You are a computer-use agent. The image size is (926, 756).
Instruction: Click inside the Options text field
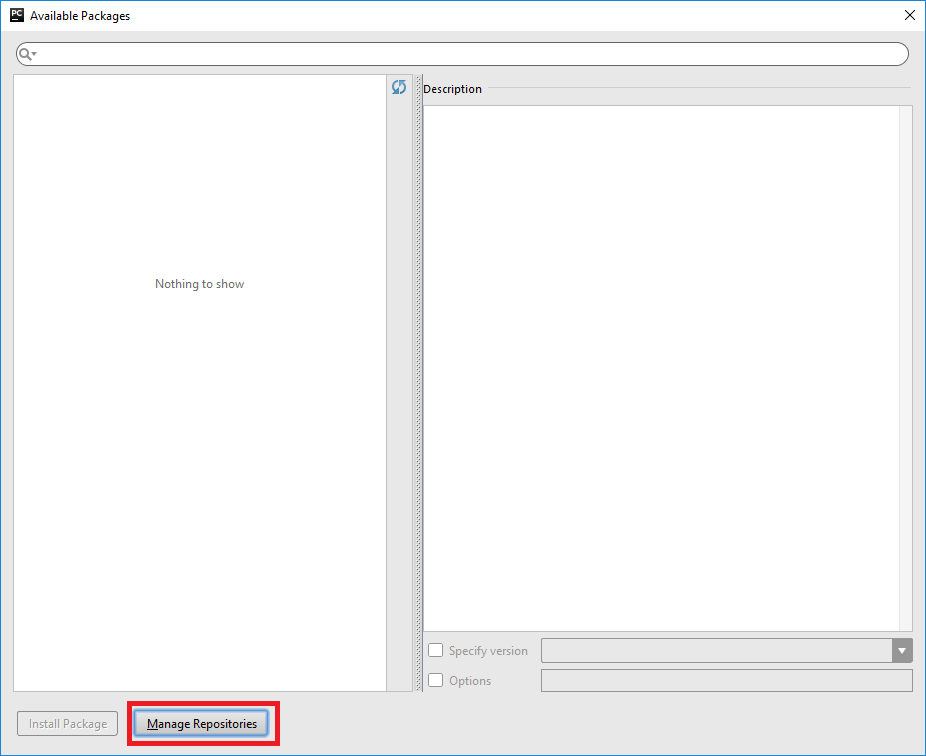[726, 681]
